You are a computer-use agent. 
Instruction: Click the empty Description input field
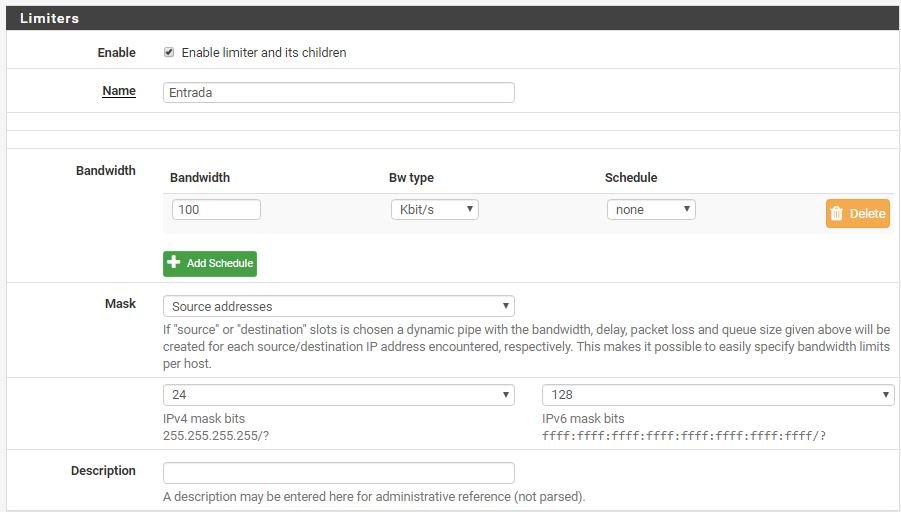(338, 472)
